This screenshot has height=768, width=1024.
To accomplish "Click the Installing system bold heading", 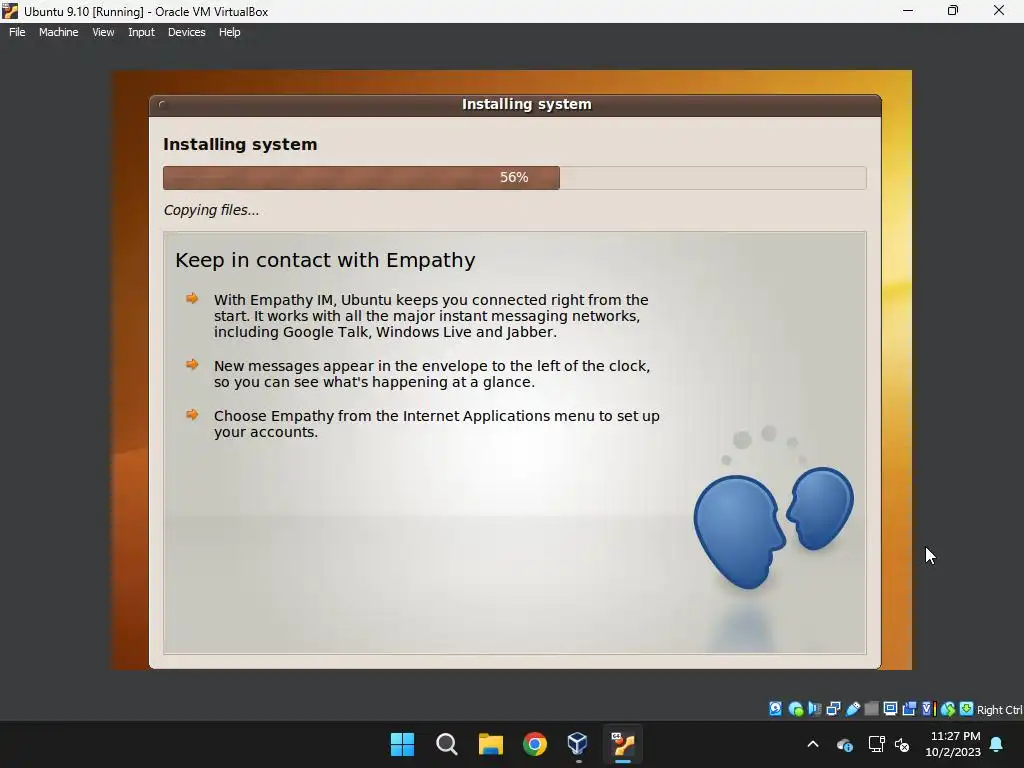I will point(240,144).
